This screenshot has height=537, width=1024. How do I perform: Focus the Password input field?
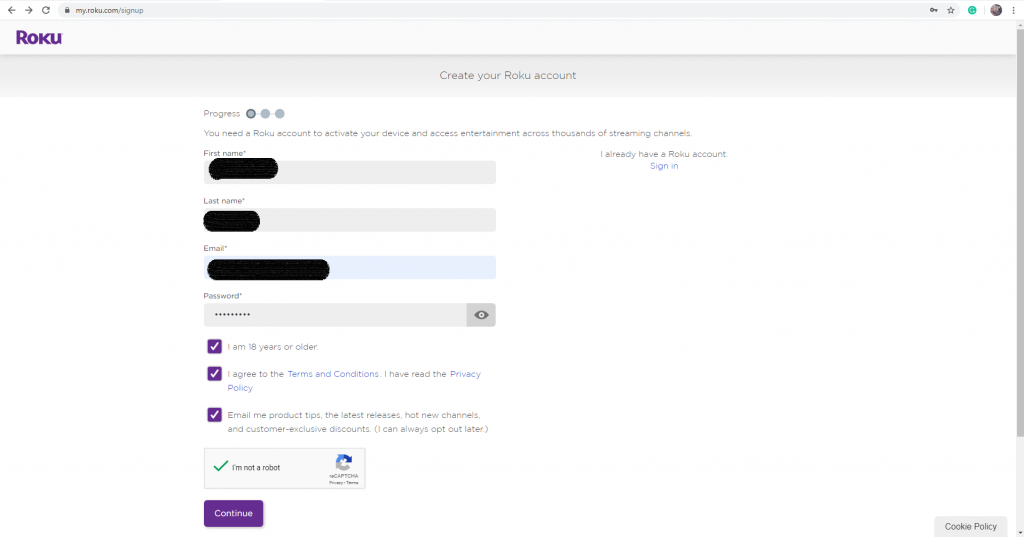click(335, 315)
